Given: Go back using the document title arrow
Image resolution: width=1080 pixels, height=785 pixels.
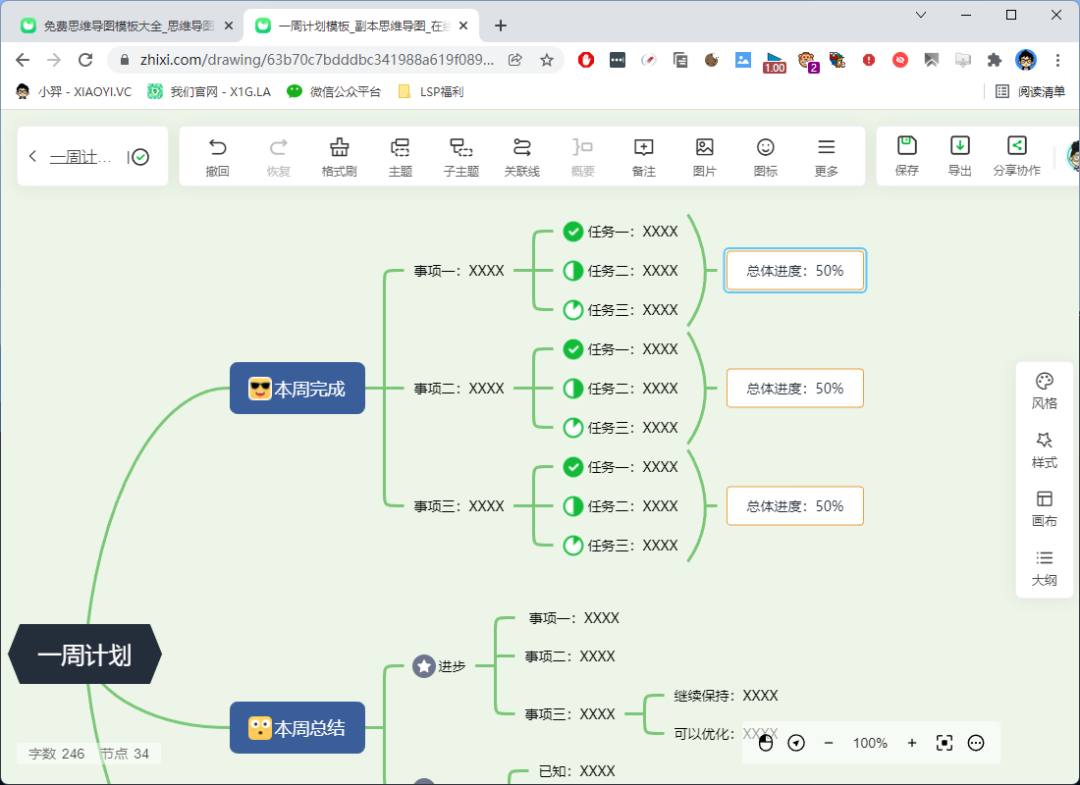Looking at the screenshot, I should tap(32, 156).
